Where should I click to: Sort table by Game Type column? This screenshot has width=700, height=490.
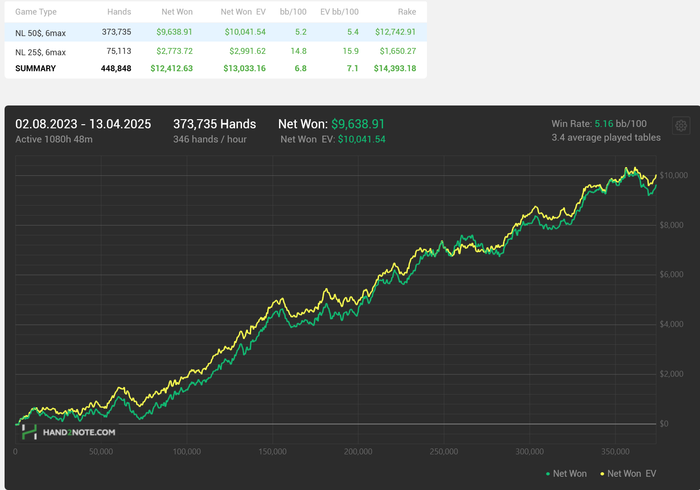[35, 13]
